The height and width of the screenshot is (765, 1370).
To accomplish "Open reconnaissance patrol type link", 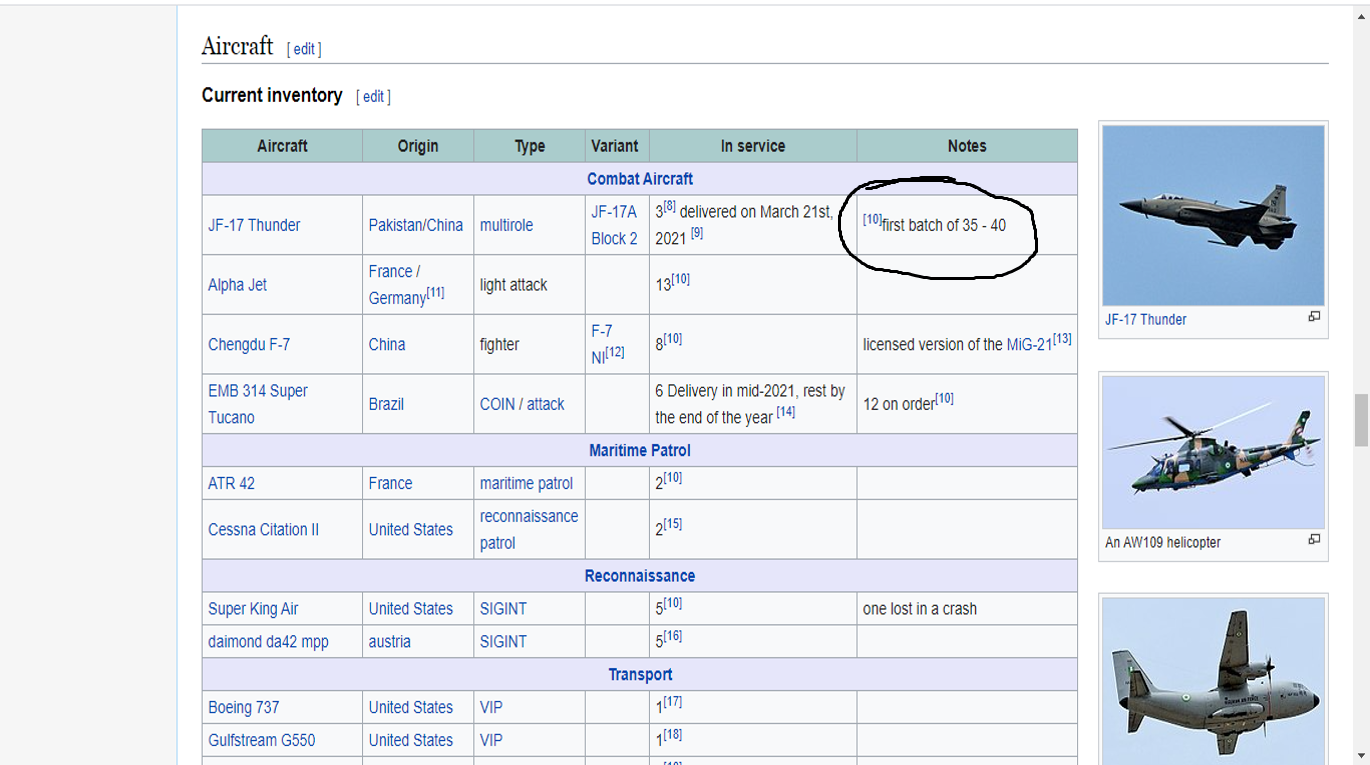I will [x=529, y=530].
